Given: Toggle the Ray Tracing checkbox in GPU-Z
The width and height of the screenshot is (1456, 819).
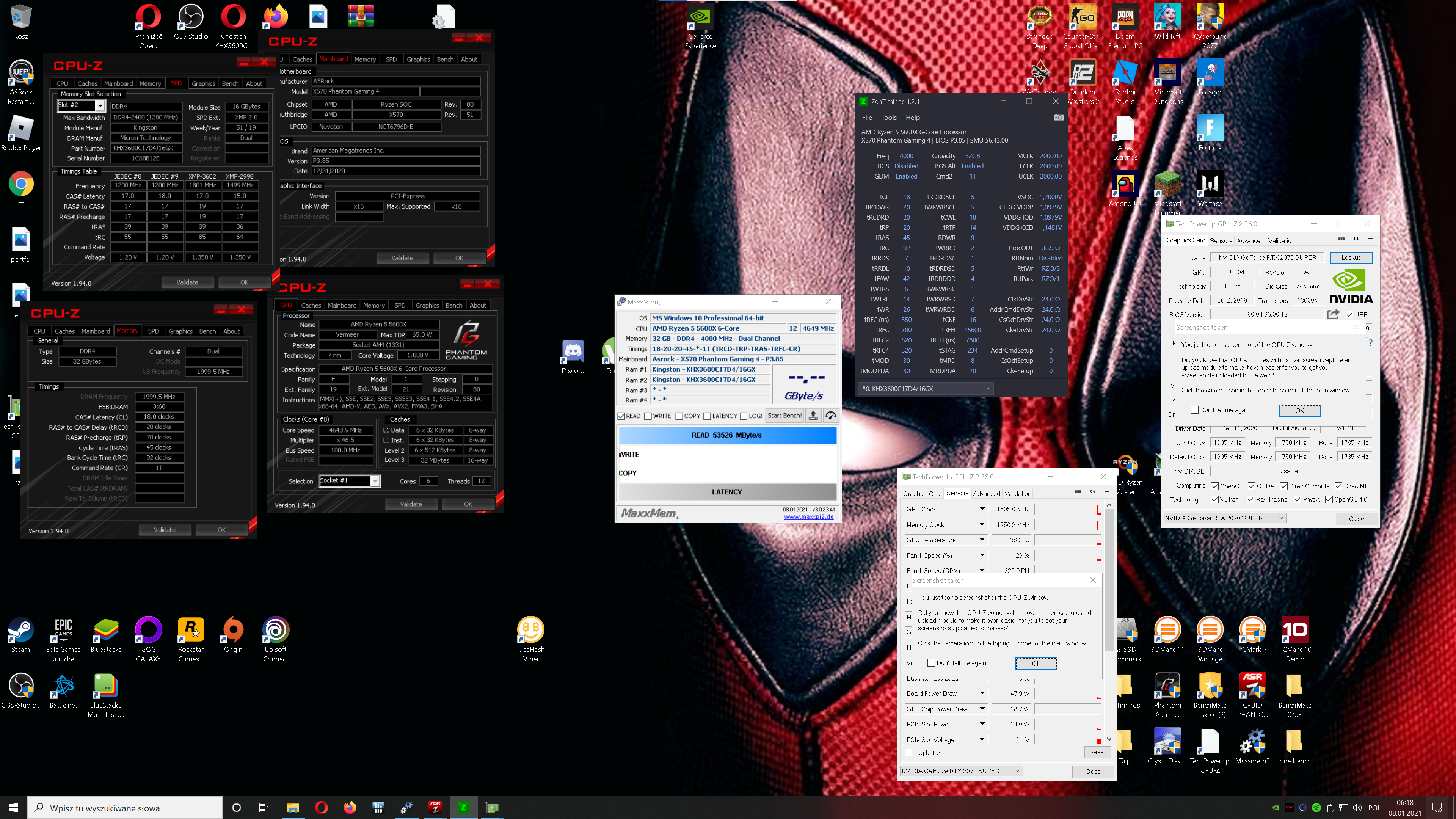Looking at the screenshot, I should pyautogui.click(x=1250, y=499).
